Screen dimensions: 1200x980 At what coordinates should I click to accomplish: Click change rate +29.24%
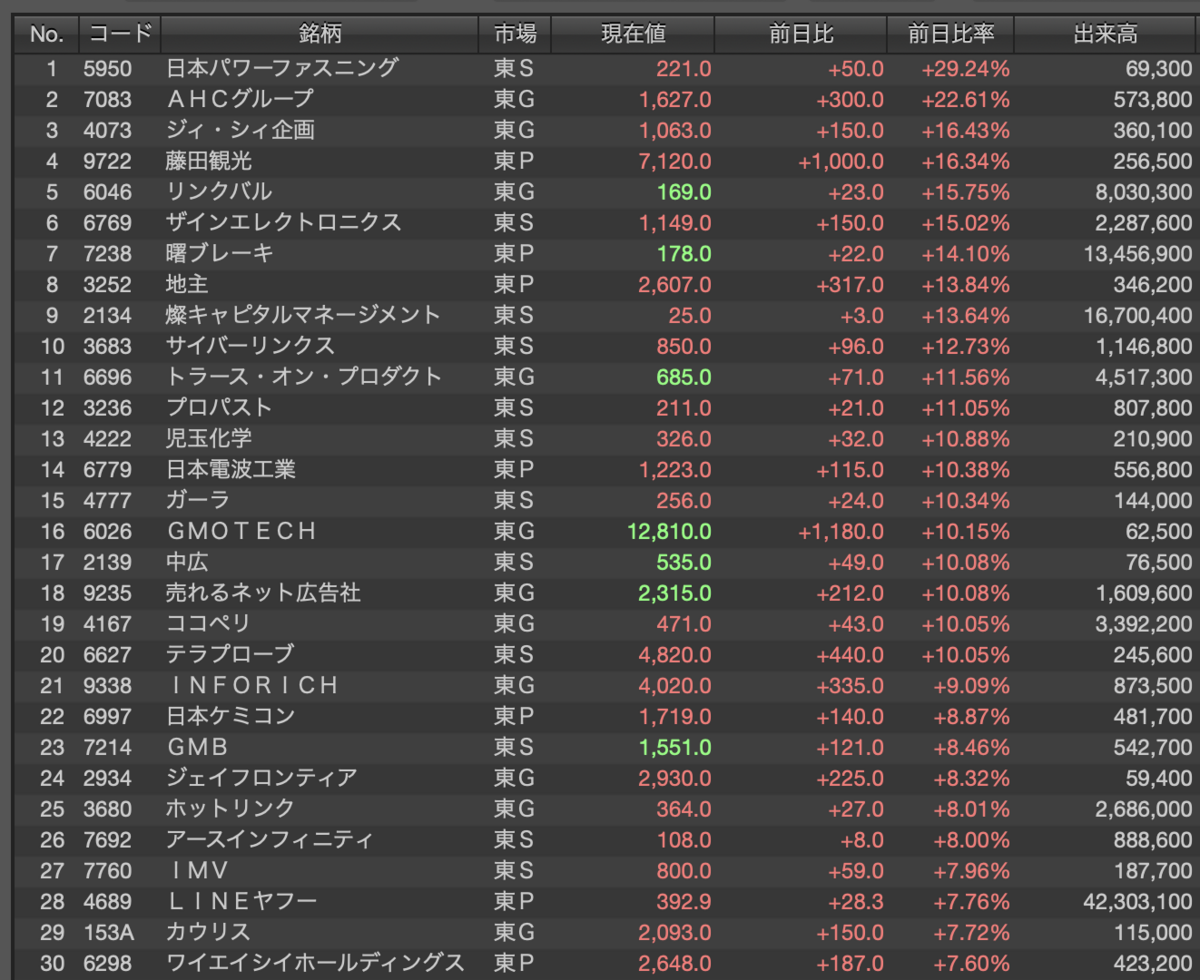coord(966,68)
